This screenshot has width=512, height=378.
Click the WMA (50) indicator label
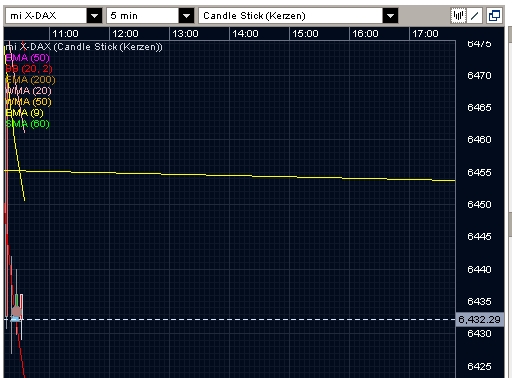pyautogui.click(x=29, y=102)
